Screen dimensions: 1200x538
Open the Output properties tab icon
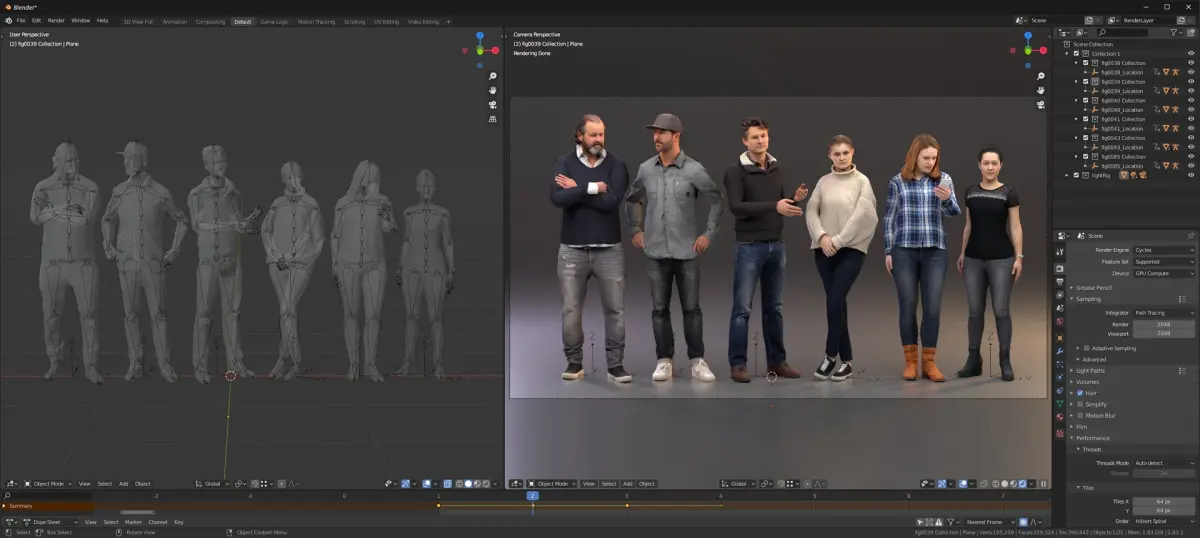(x=1060, y=282)
